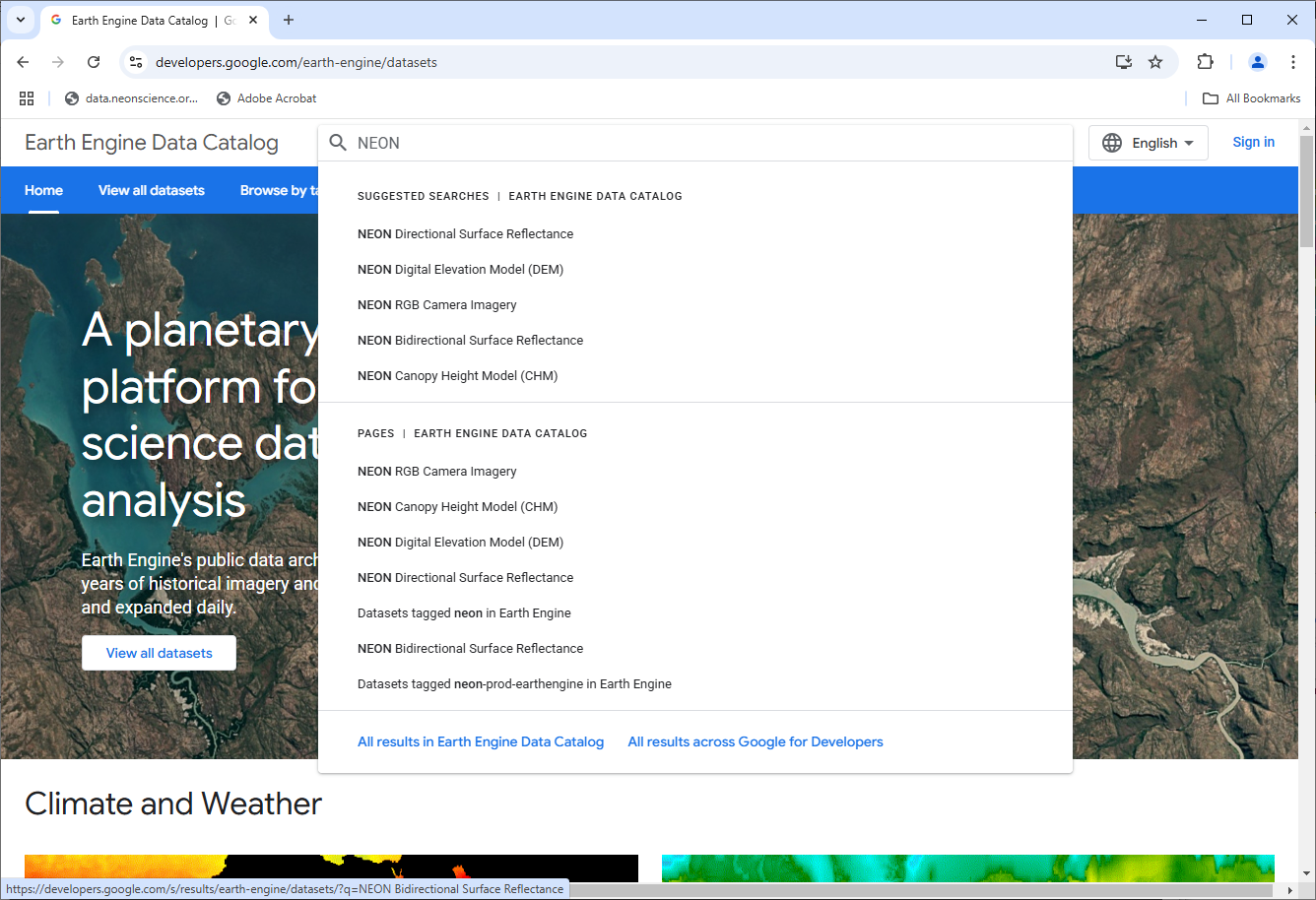Open data.neonscience.org bookmark
Viewport: 1316px width, 900px height.
tap(131, 98)
